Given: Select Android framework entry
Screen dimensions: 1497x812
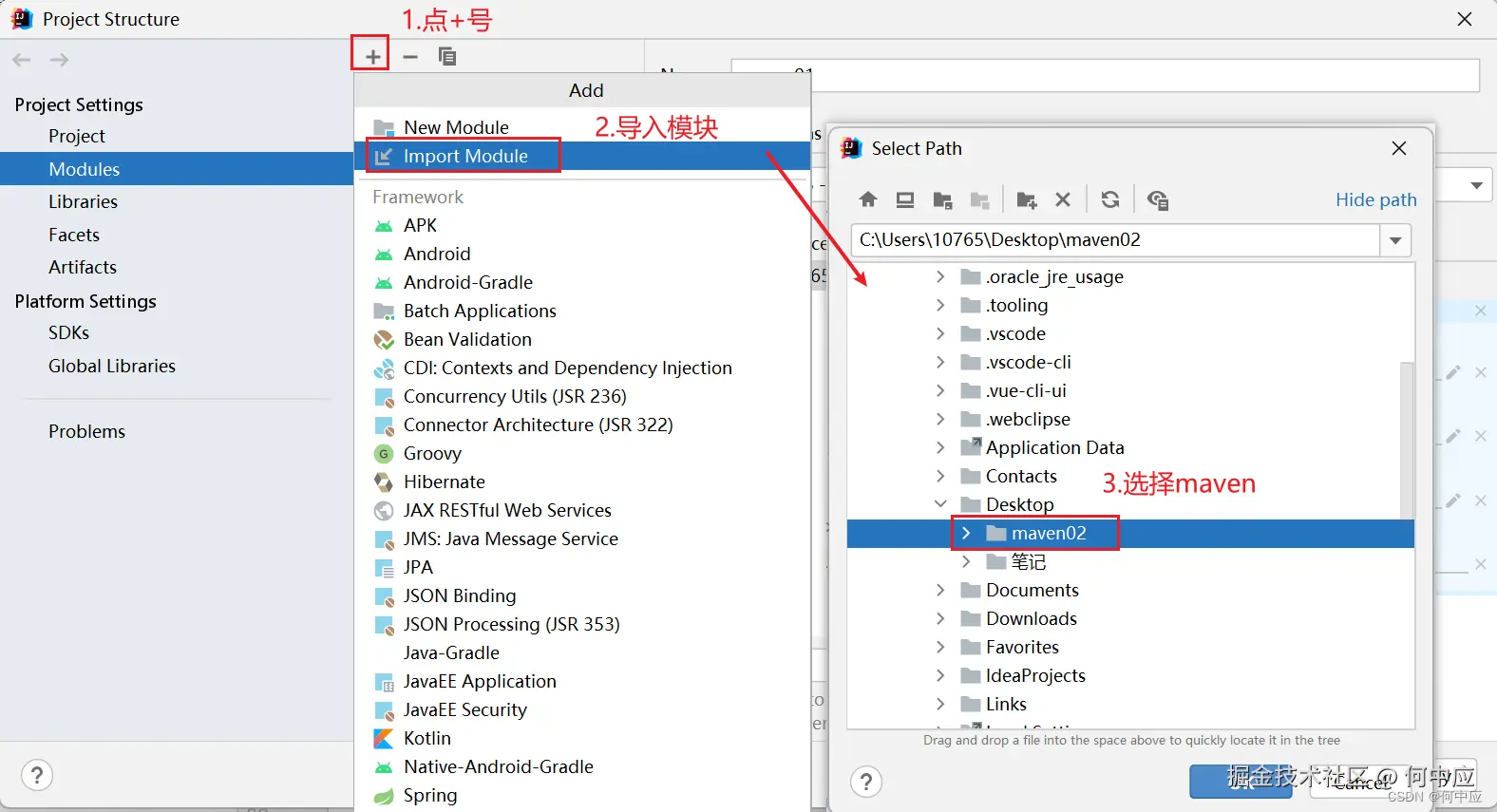Looking at the screenshot, I should tap(583, 254).
